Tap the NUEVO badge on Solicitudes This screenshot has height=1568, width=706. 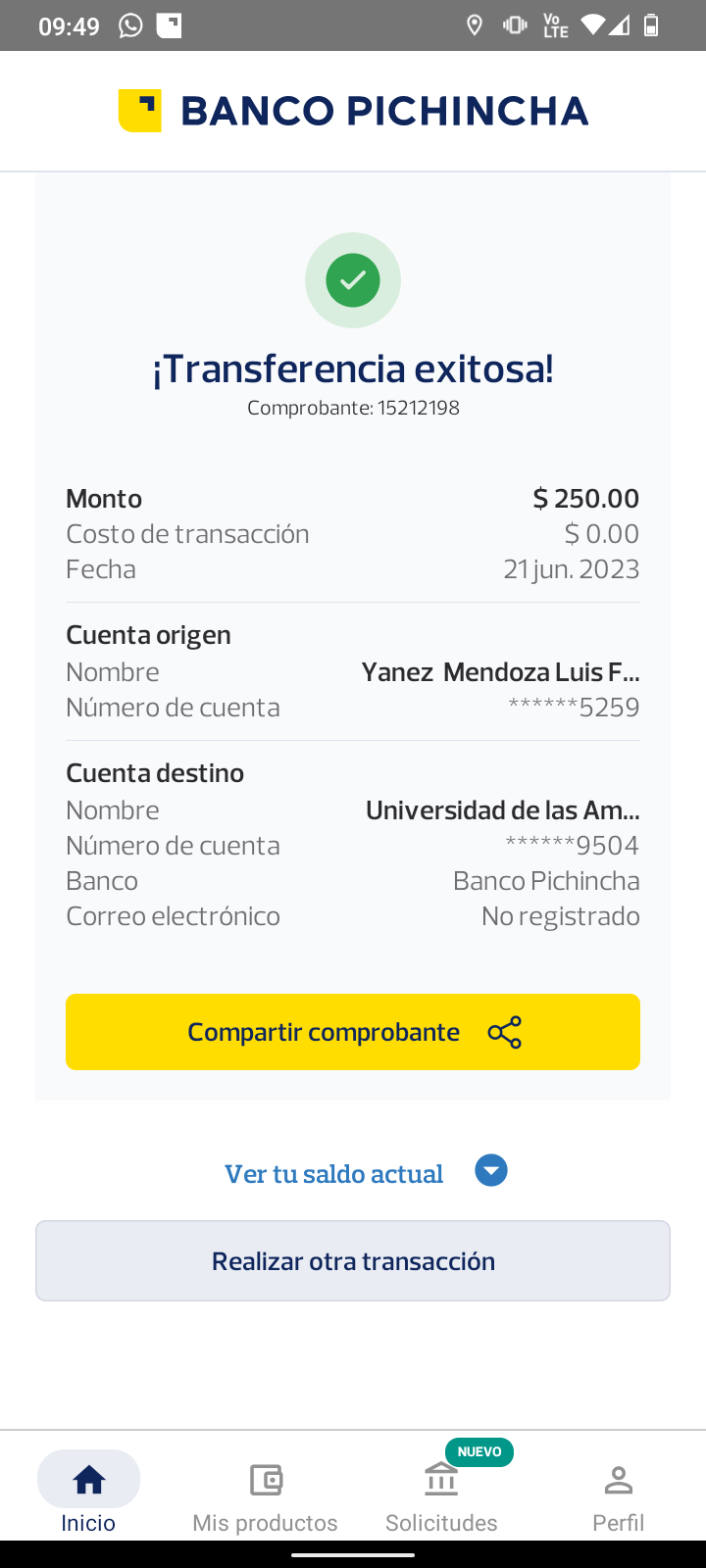pos(479,1451)
